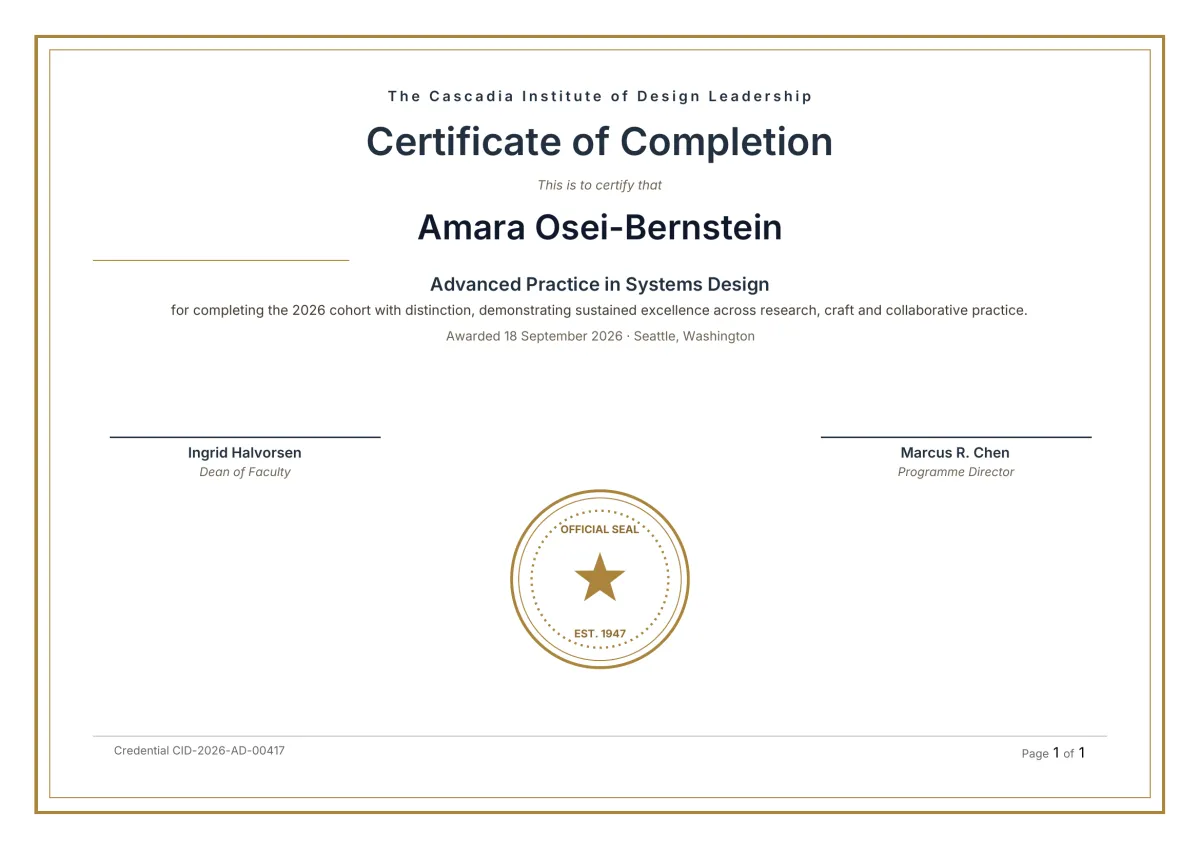This screenshot has width=1200, height=849.
Task: Select recipient name Amara Osei-Bernstein
Action: [x=600, y=227]
